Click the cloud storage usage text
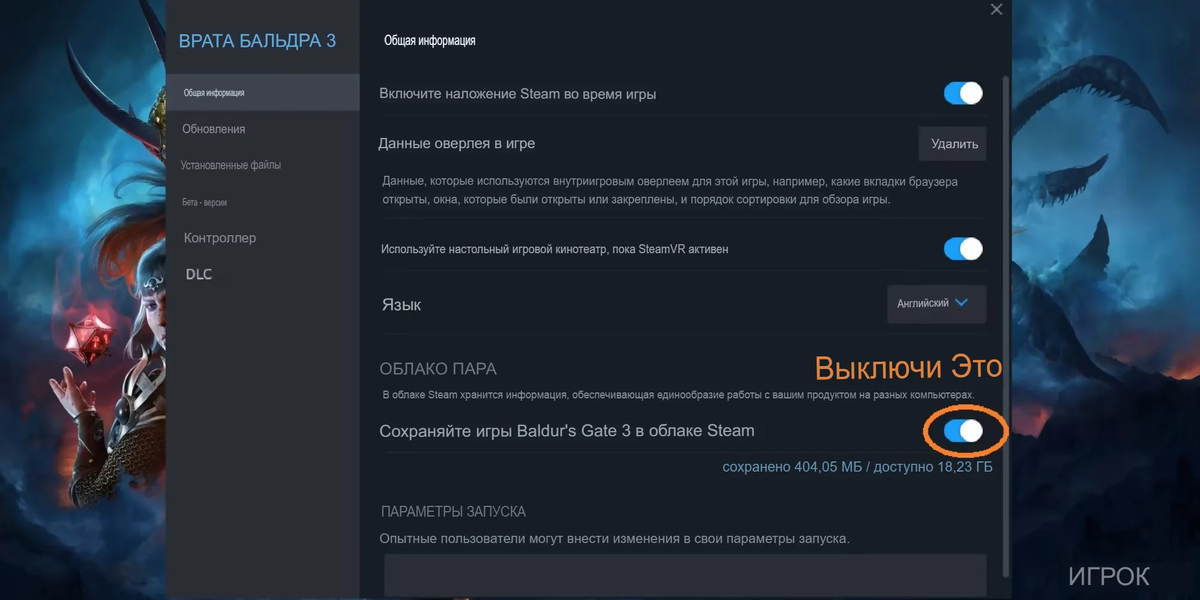Screen dimensions: 1200x600 (858, 467)
